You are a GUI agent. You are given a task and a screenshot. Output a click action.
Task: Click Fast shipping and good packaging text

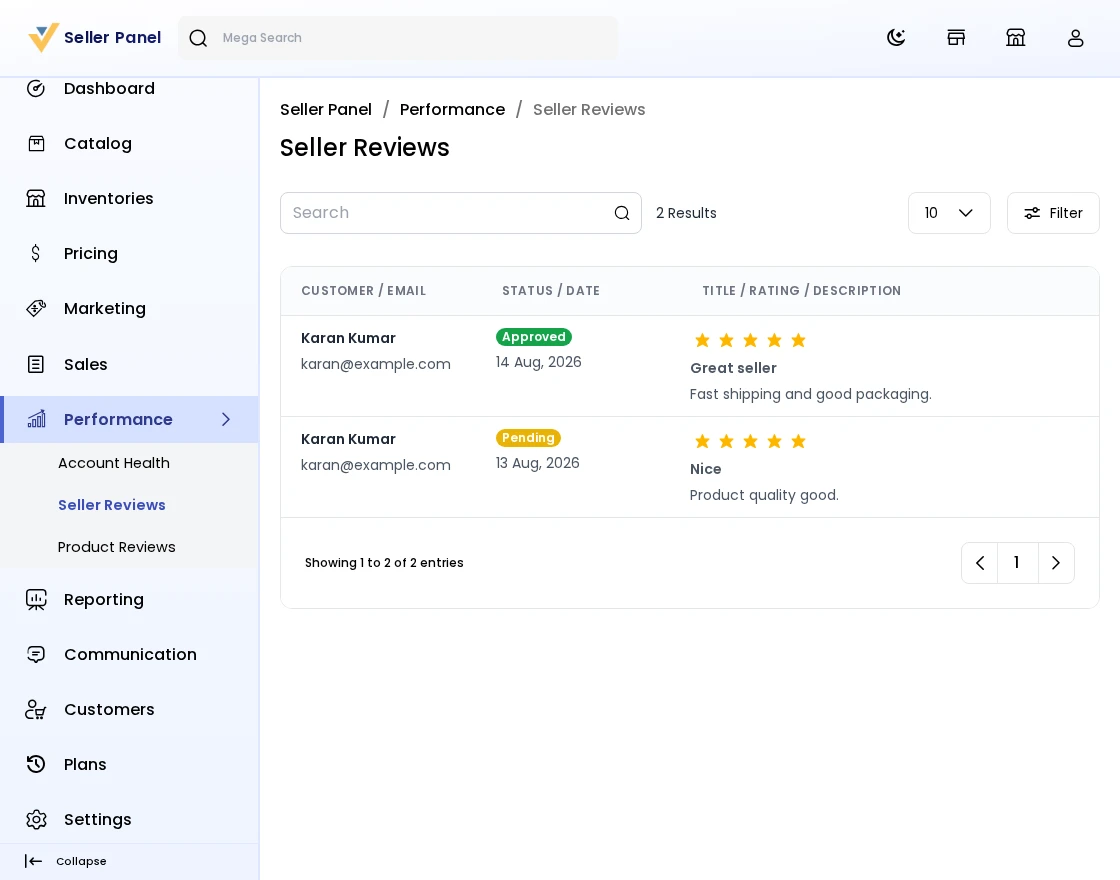811,394
